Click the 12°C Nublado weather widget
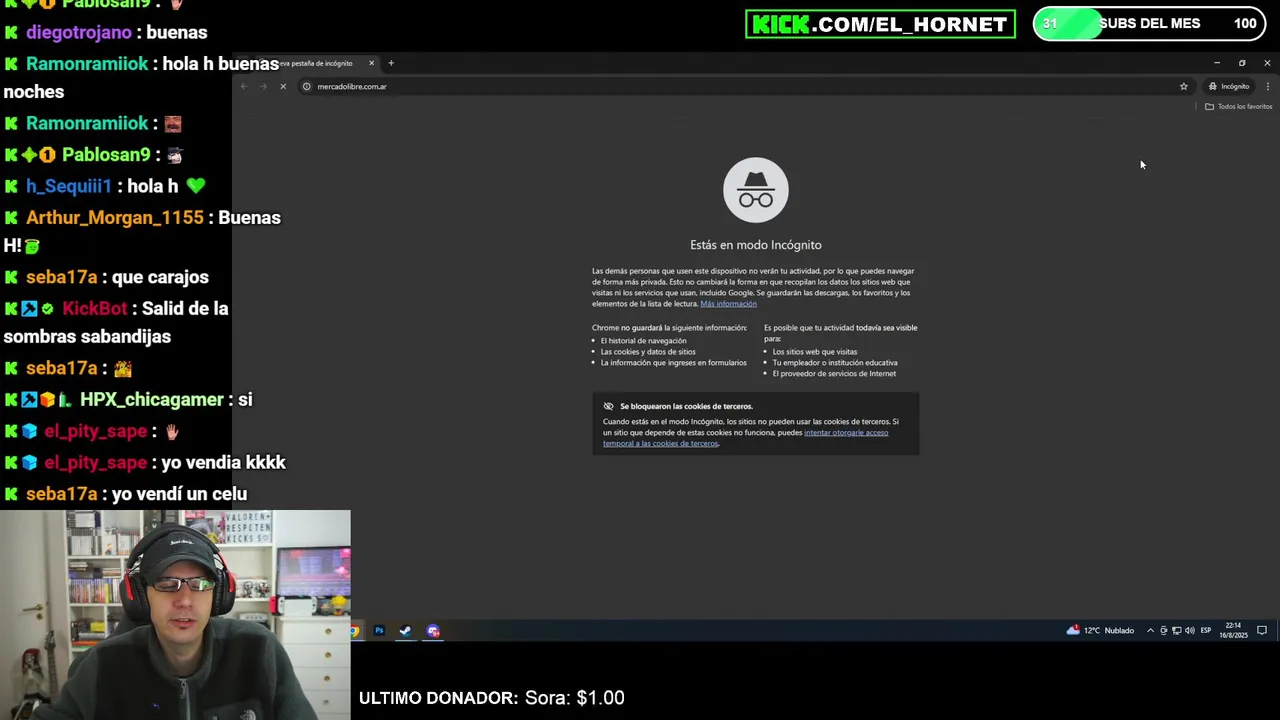 (x=1100, y=631)
